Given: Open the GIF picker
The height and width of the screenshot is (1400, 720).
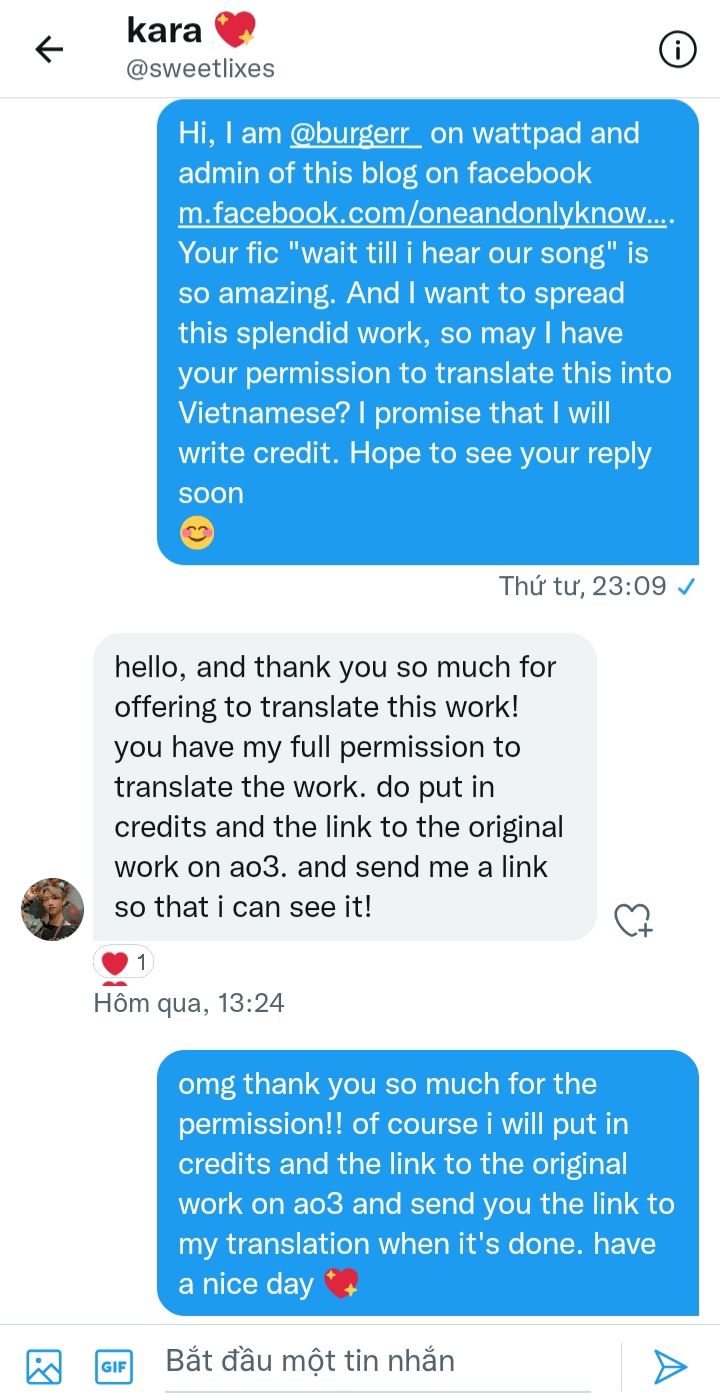Looking at the screenshot, I should (114, 1366).
